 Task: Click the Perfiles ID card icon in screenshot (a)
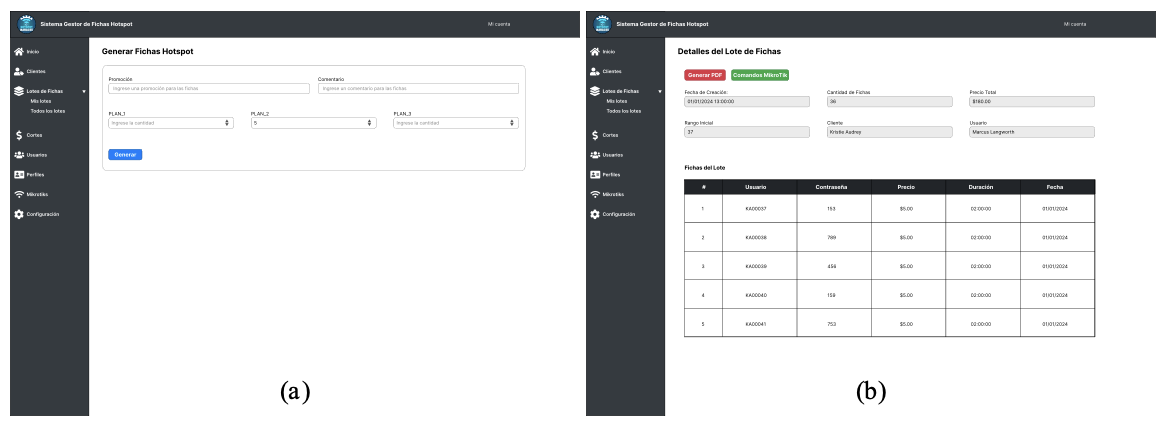click(19, 174)
